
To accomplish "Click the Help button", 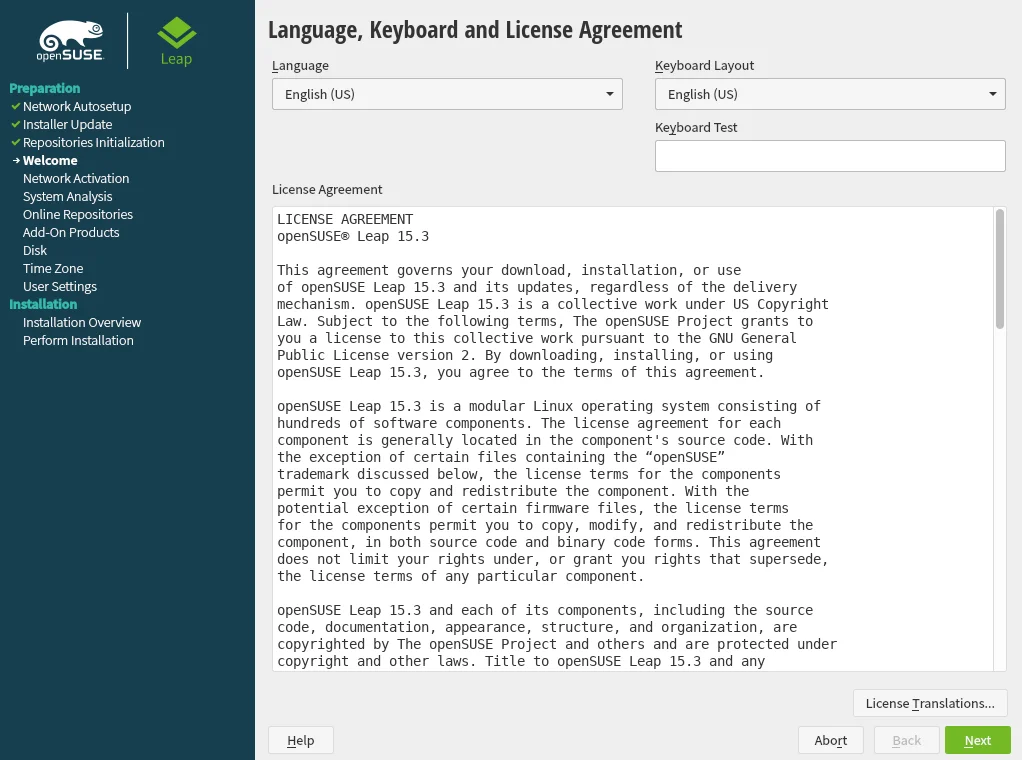I will click(x=300, y=740).
